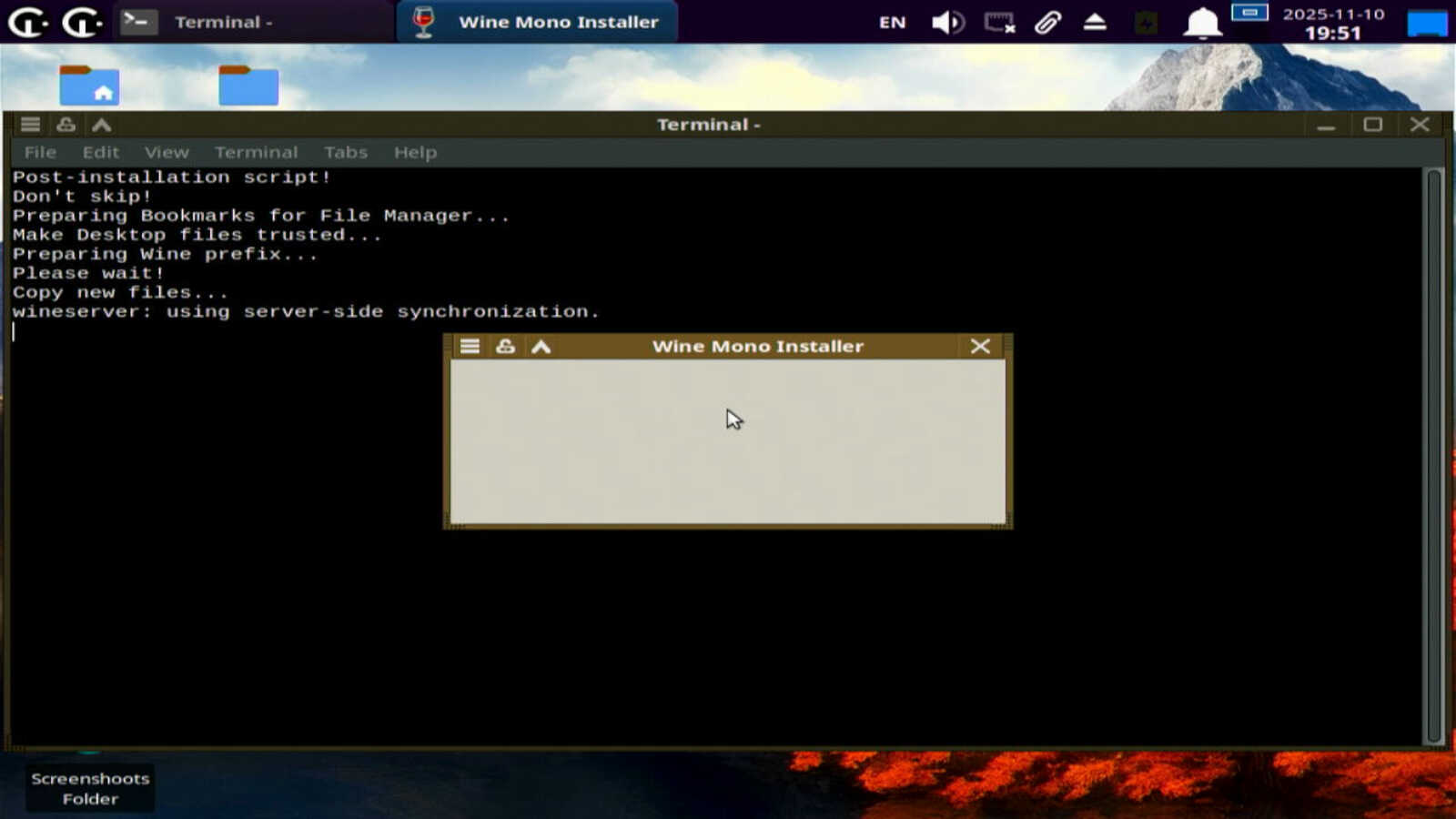Open the clipboard paperclip tray icon
The image size is (1456, 819).
click(x=1047, y=22)
